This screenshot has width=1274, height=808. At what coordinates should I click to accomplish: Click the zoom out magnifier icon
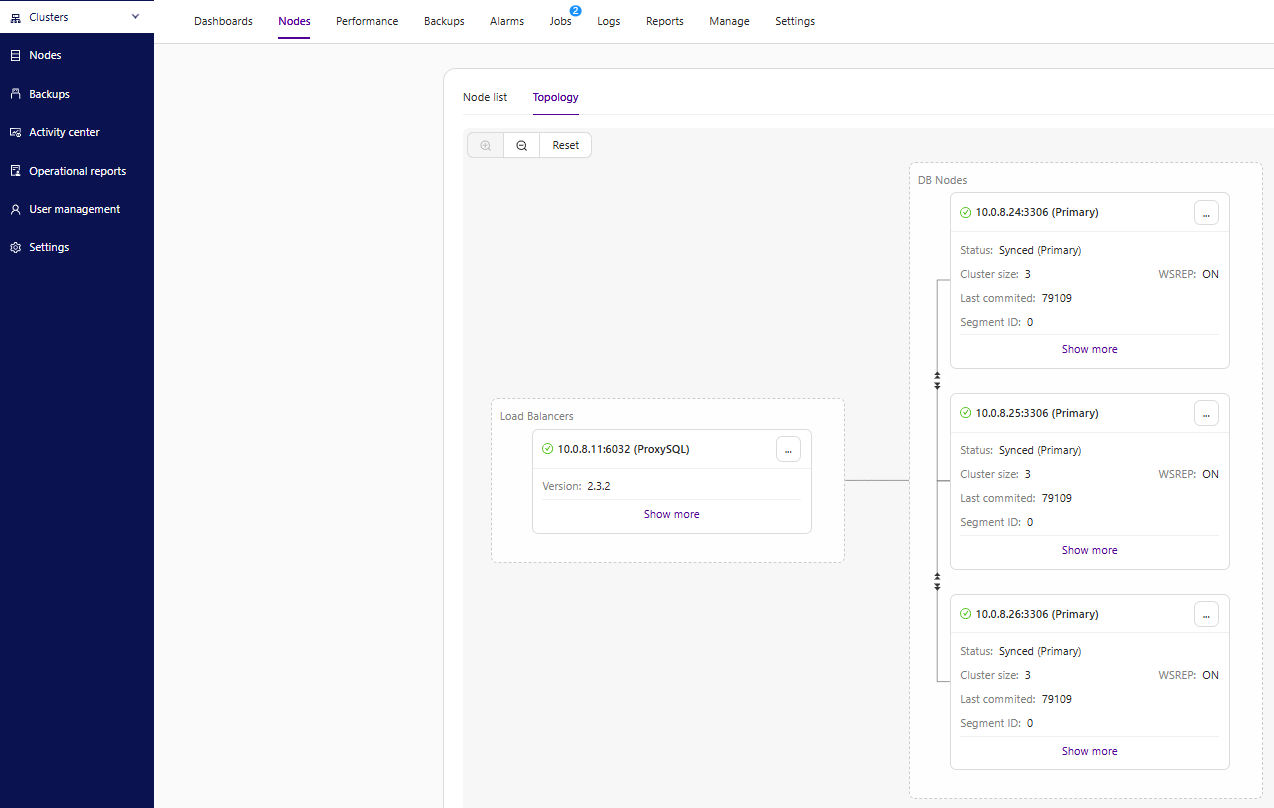click(x=521, y=145)
